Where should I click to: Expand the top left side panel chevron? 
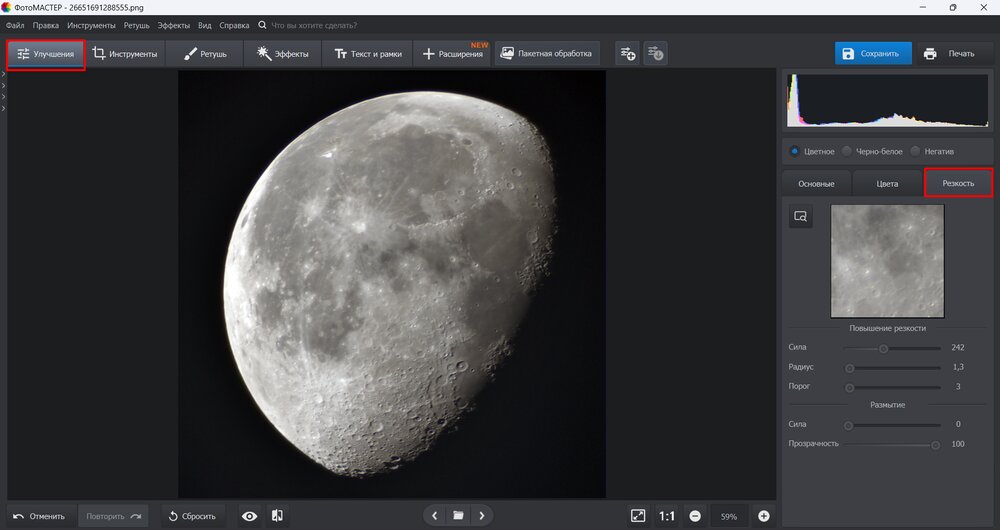[x=4, y=75]
